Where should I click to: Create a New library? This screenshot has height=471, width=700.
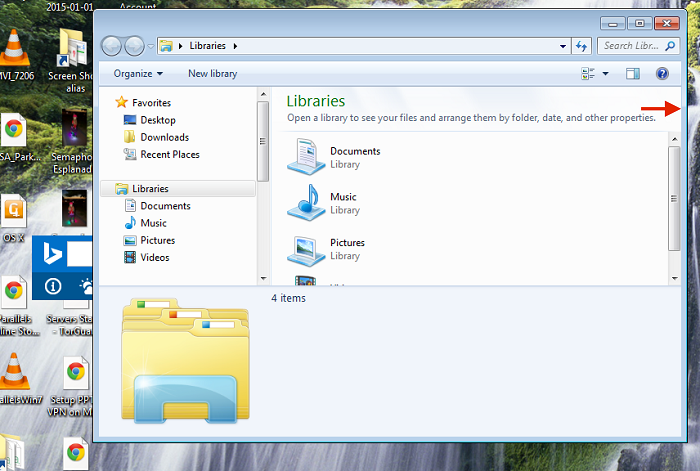click(x=212, y=74)
